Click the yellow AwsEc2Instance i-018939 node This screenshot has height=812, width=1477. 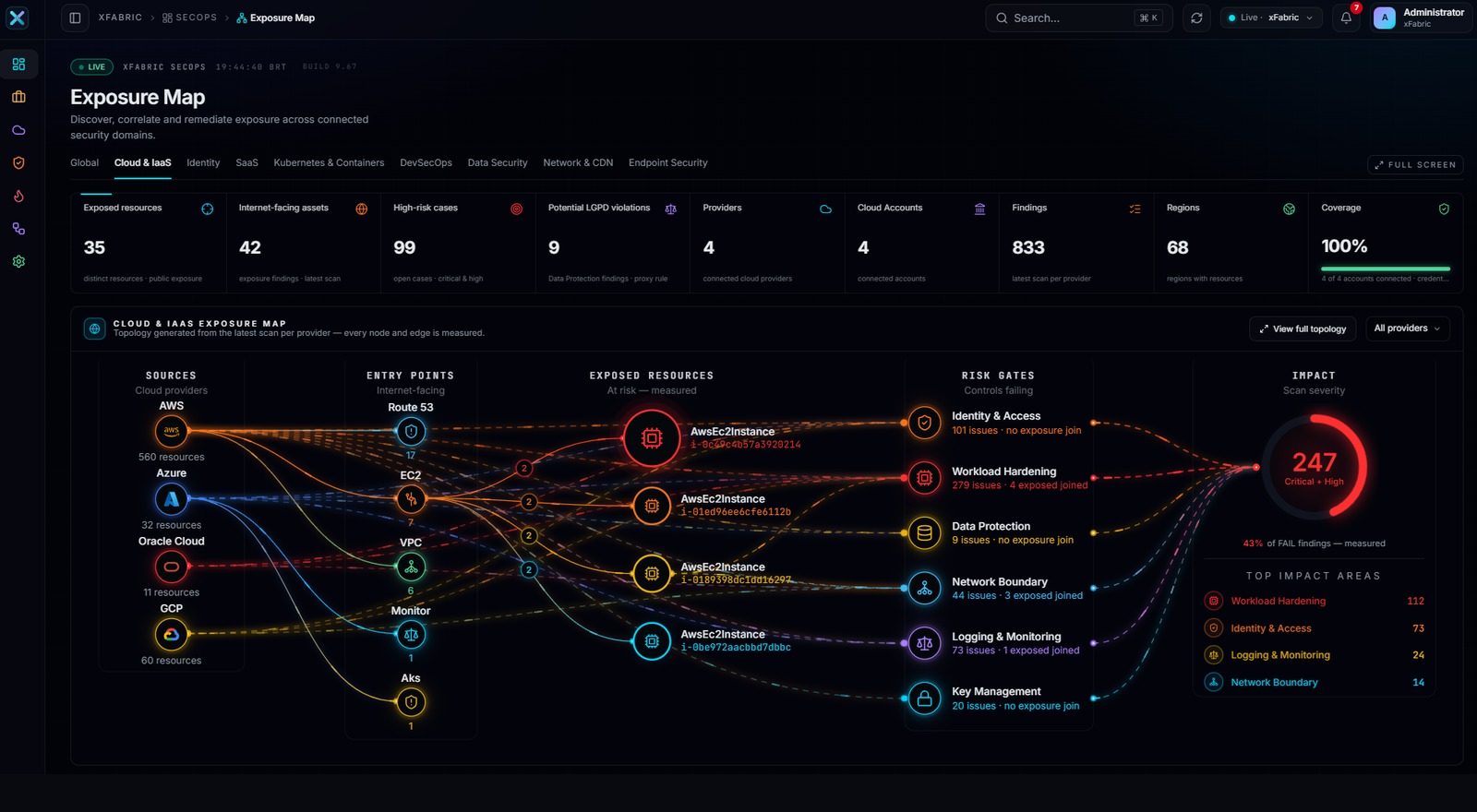click(652, 573)
